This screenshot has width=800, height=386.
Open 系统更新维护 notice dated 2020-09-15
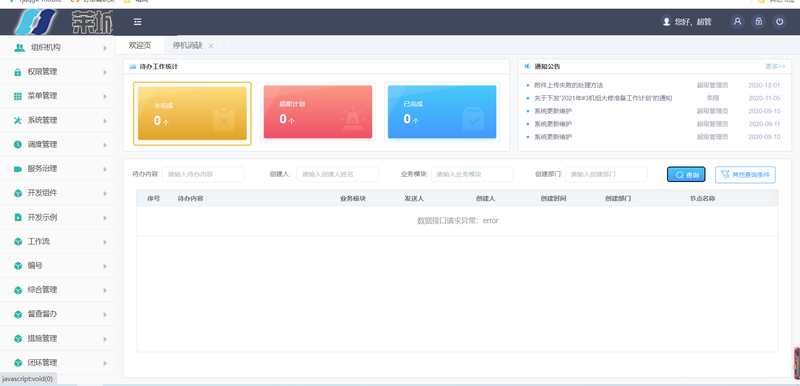coord(553,111)
